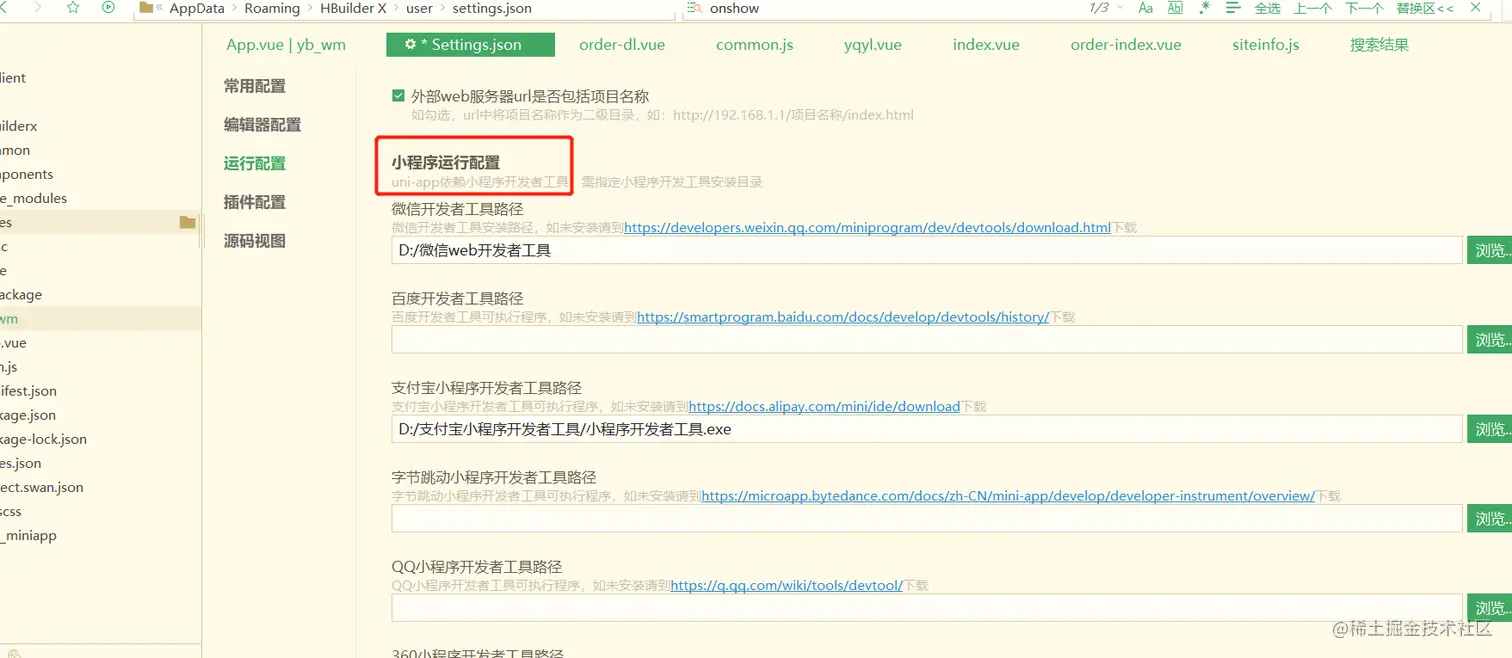Toggle regular expression search option
1512x658 pixels.
(1204, 8)
